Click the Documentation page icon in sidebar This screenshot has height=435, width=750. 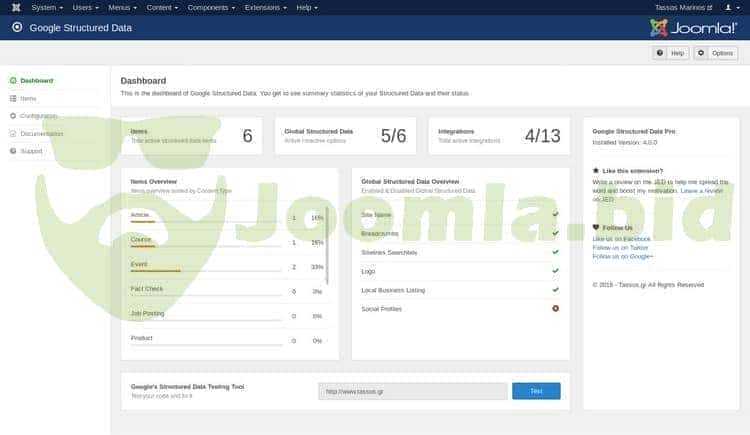click(13, 134)
